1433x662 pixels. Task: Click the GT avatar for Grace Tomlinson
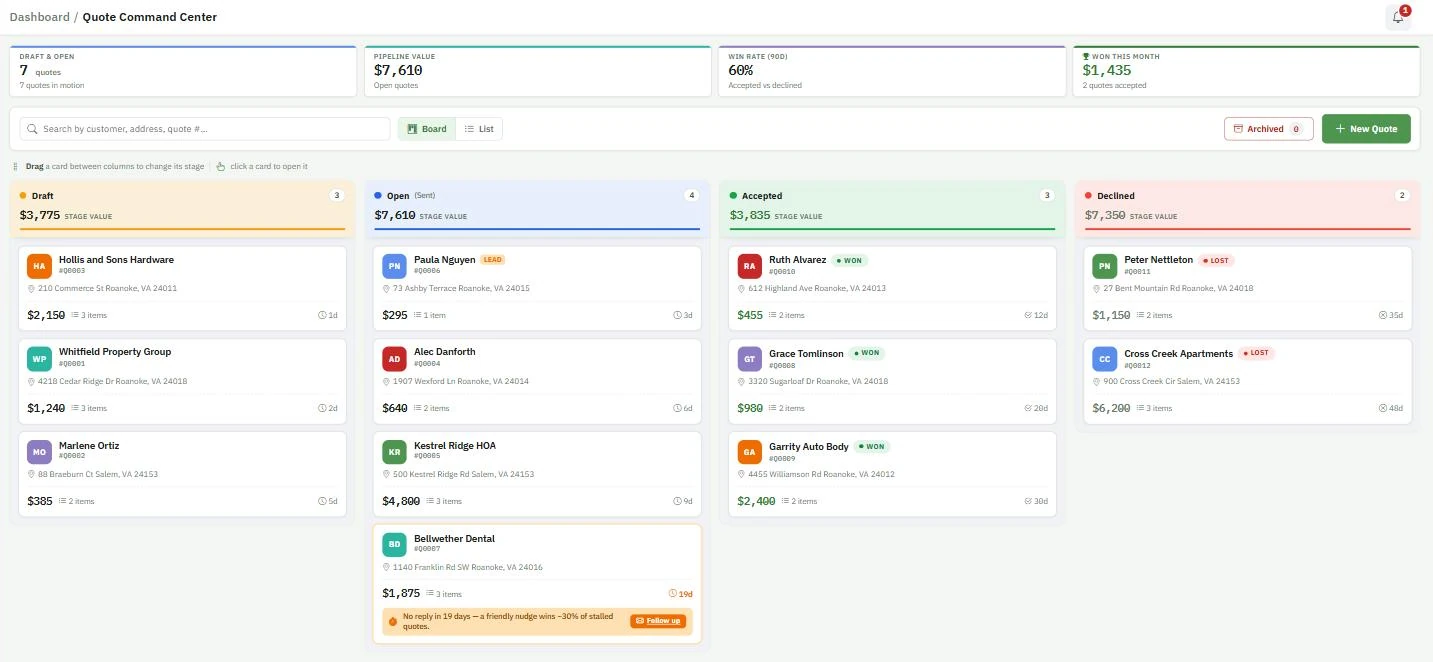click(750, 359)
